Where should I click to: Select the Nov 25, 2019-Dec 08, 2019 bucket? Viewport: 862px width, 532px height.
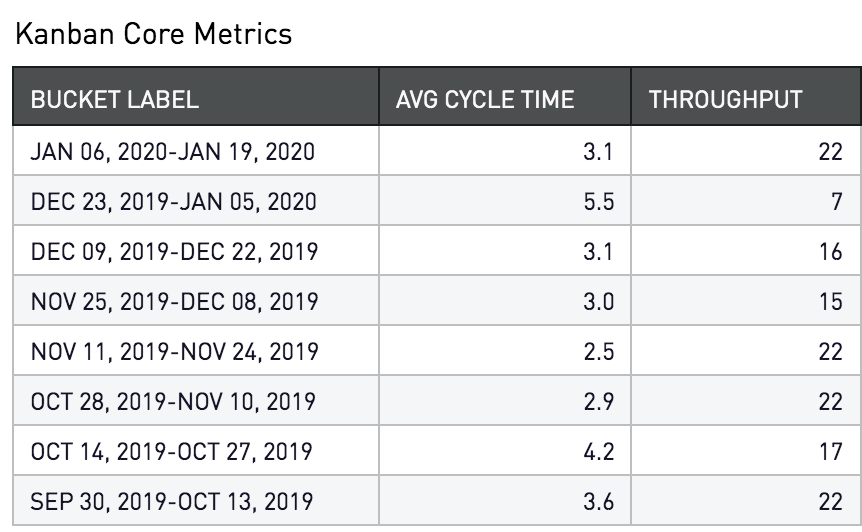tap(175, 302)
